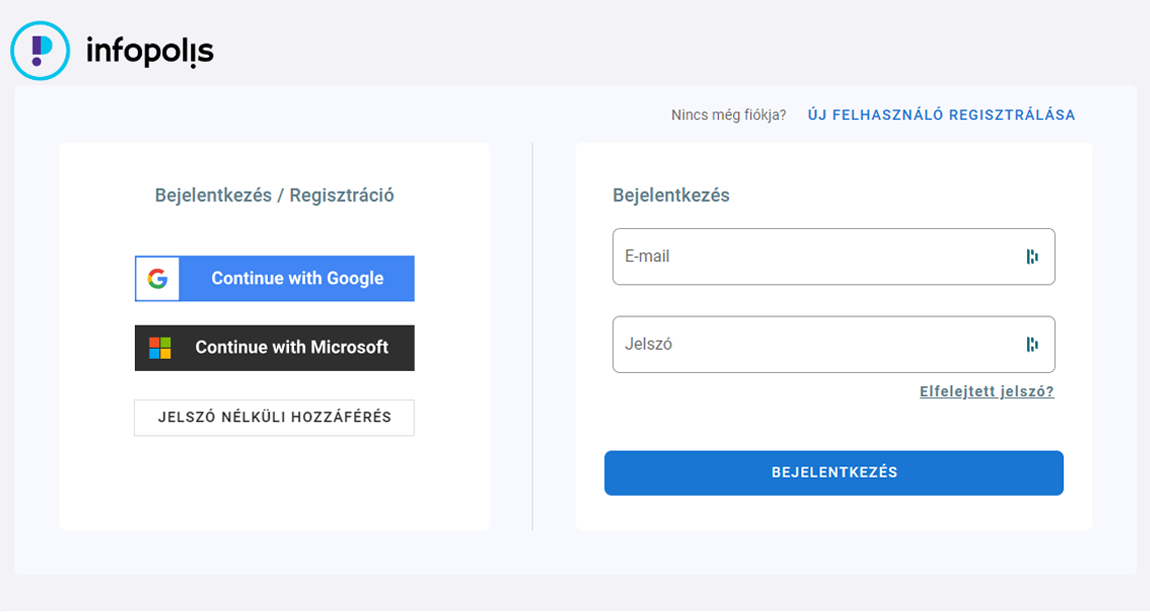Open Új felhasználó regisztrálása link

tap(941, 115)
